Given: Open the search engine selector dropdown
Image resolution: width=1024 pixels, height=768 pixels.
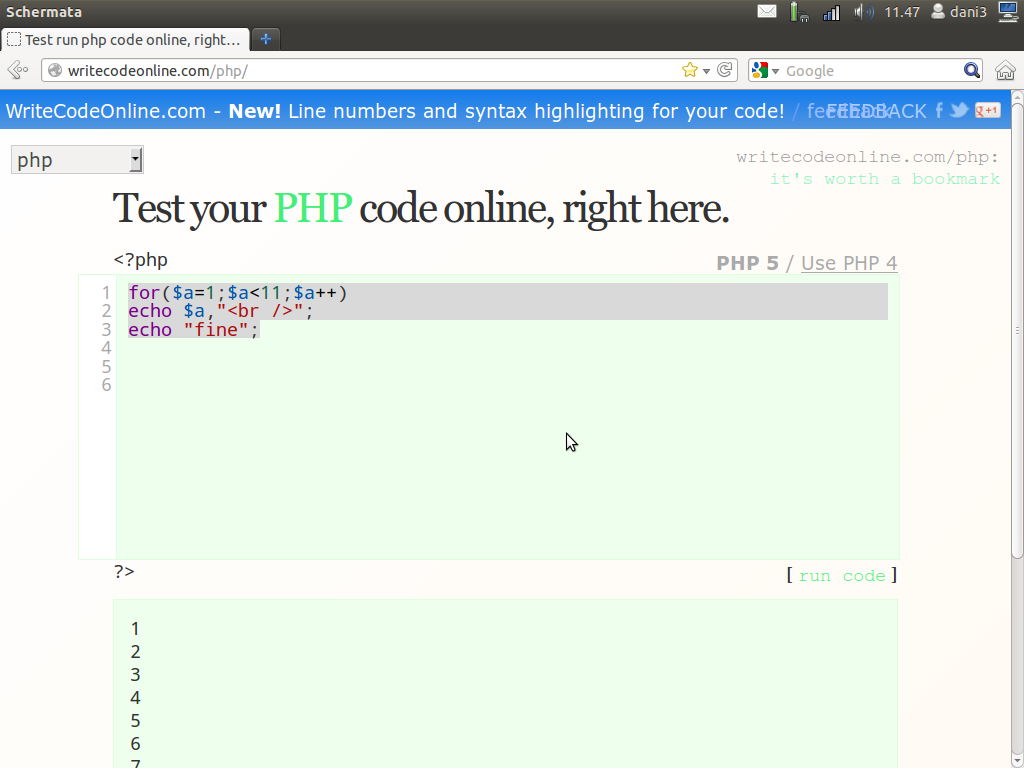Looking at the screenshot, I should click(x=776, y=70).
